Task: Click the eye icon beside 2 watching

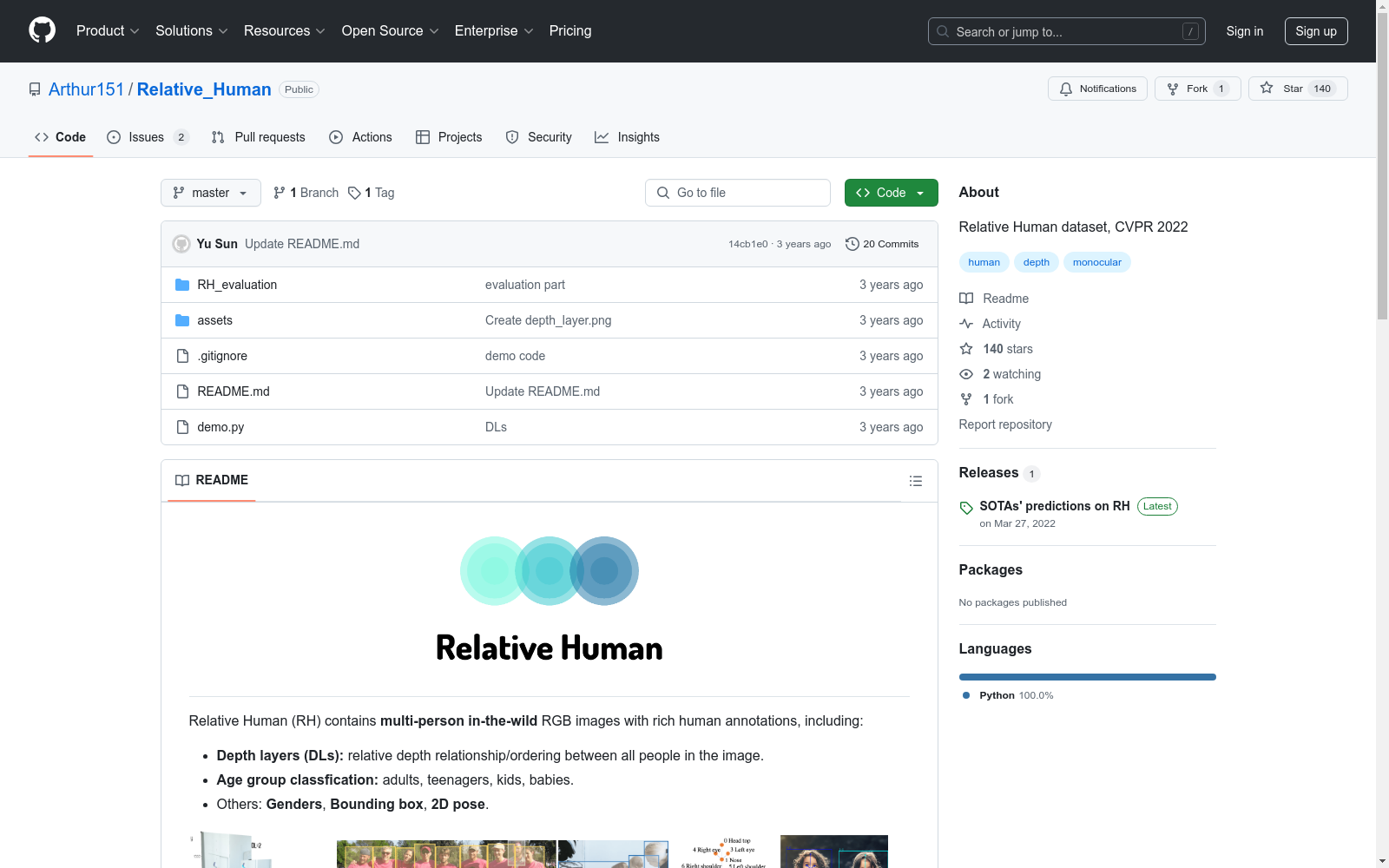Action: tap(966, 374)
